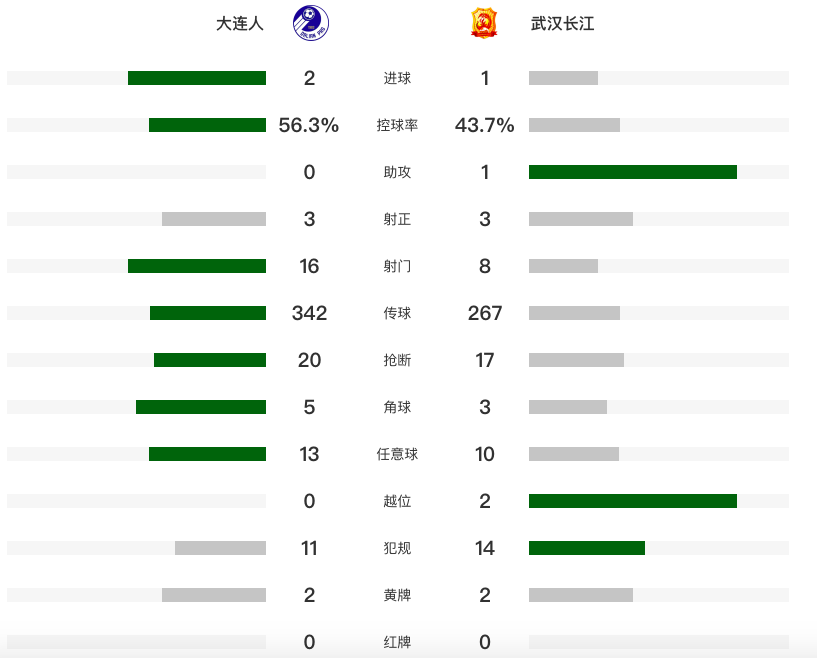817x658 pixels.
Task: Select the 犯规 fouls label
Action: (x=397, y=548)
